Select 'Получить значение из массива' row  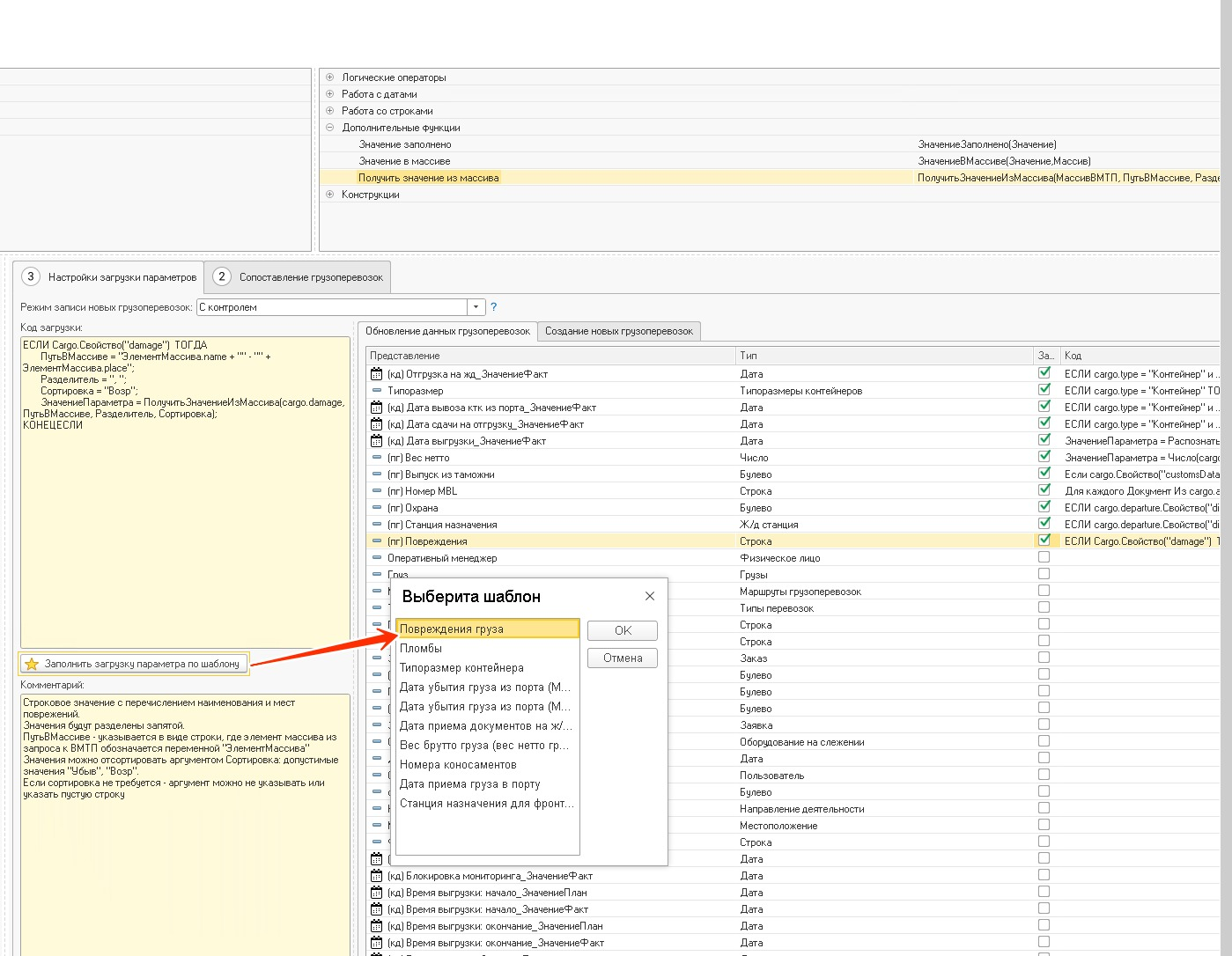click(771, 178)
